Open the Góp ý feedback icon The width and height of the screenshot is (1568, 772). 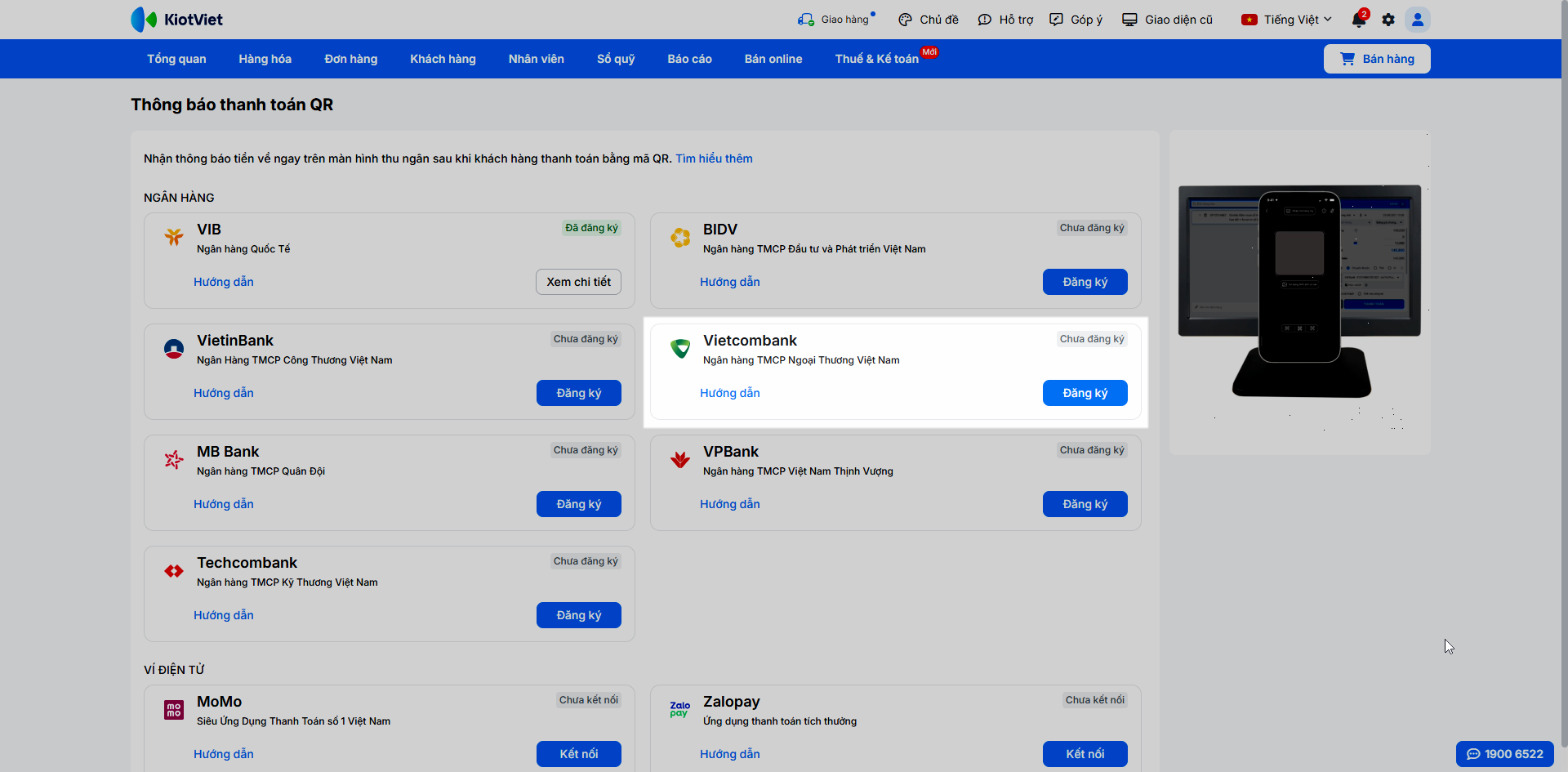coord(1057,20)
